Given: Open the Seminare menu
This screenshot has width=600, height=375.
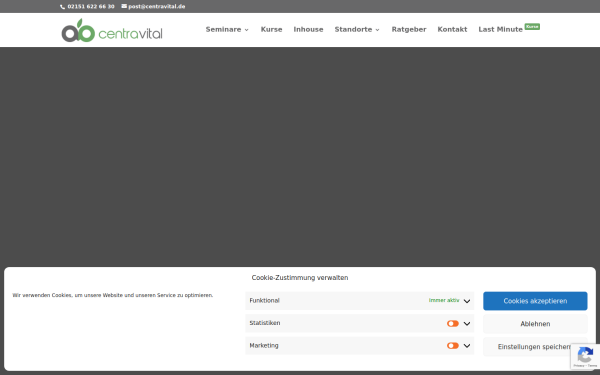Looking at the screenshot, I should tap(223, 29).
